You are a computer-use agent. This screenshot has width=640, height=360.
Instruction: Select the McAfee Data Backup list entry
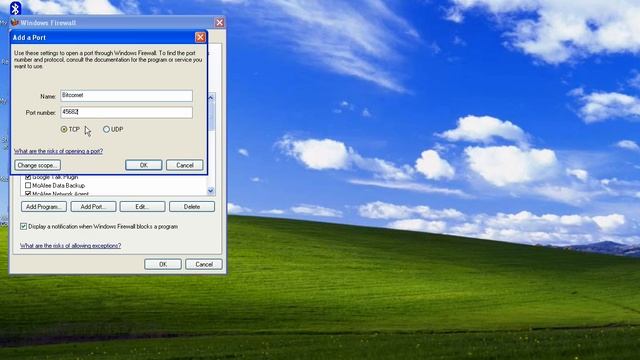[x=58, y=185]
